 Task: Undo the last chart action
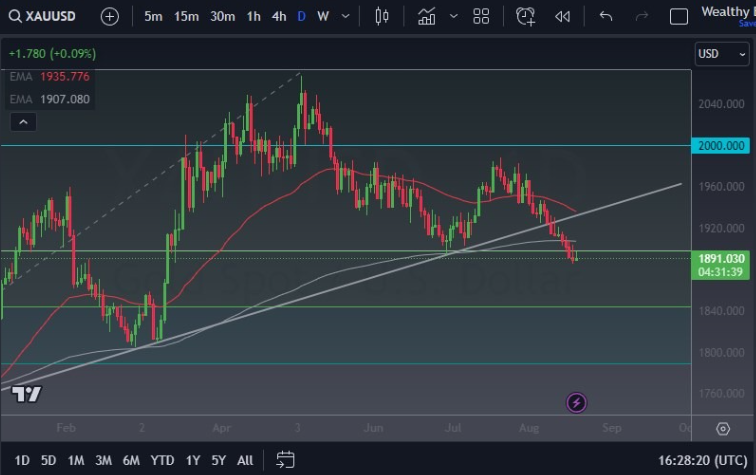606,16
